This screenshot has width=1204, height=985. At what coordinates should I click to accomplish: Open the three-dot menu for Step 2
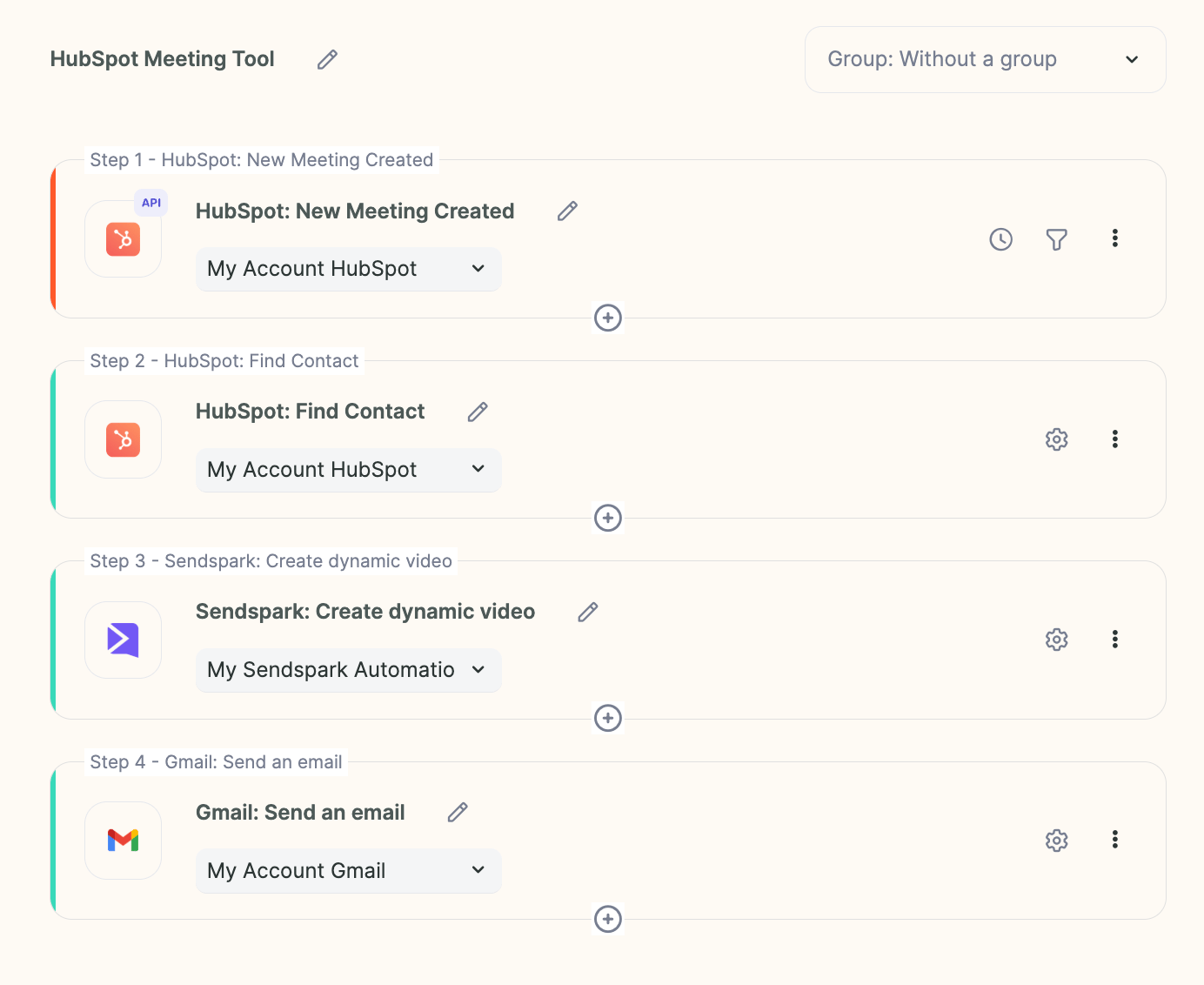(1114, 439)
